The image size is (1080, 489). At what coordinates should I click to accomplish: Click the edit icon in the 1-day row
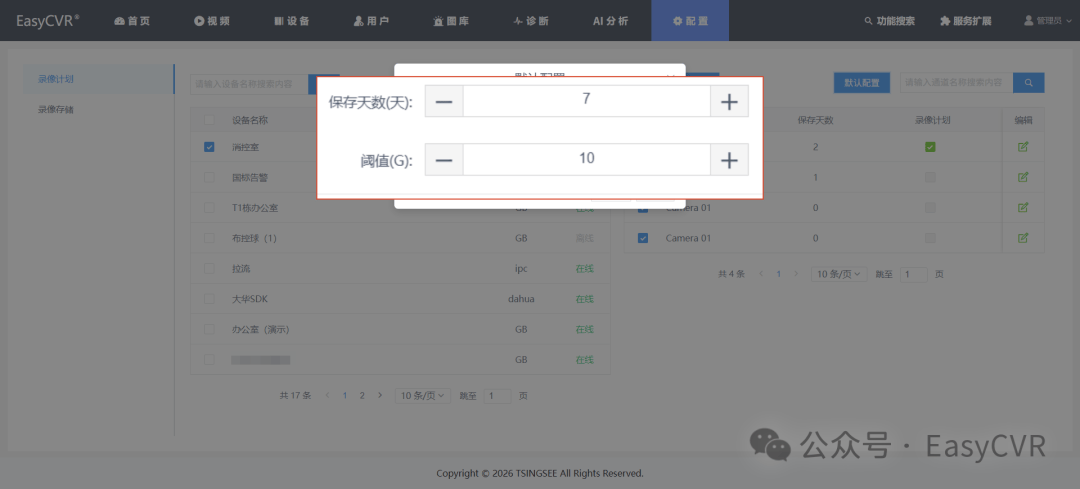pos(1023,177)
